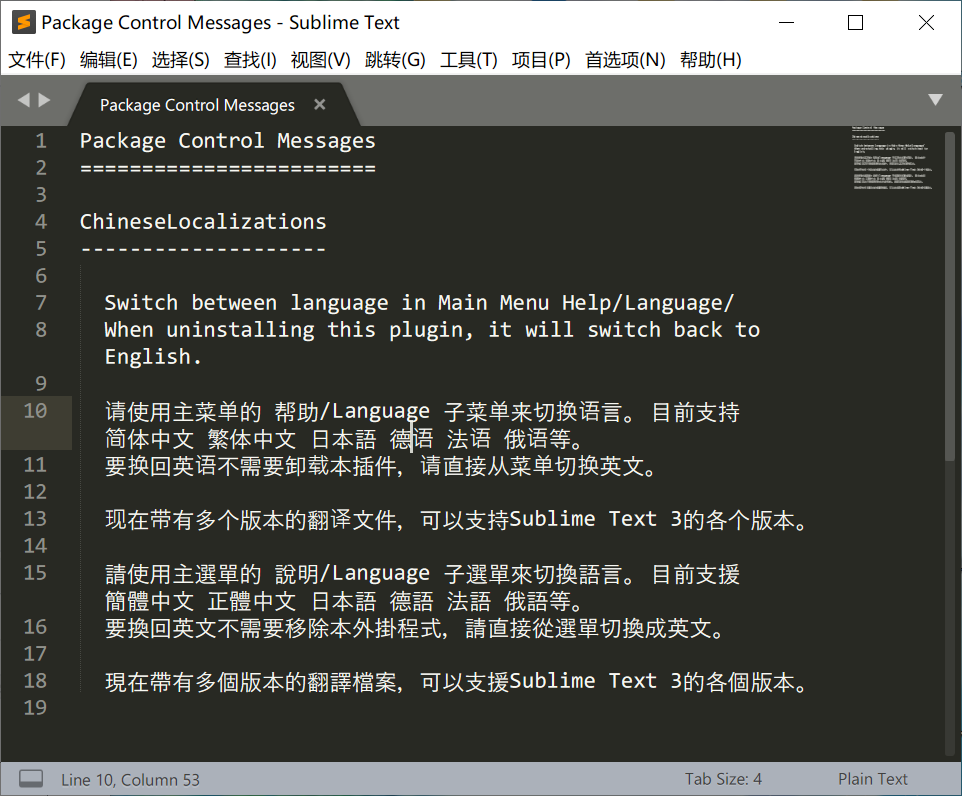Click line '要换回英语不需要卸载本插件'

pos(382,466)
